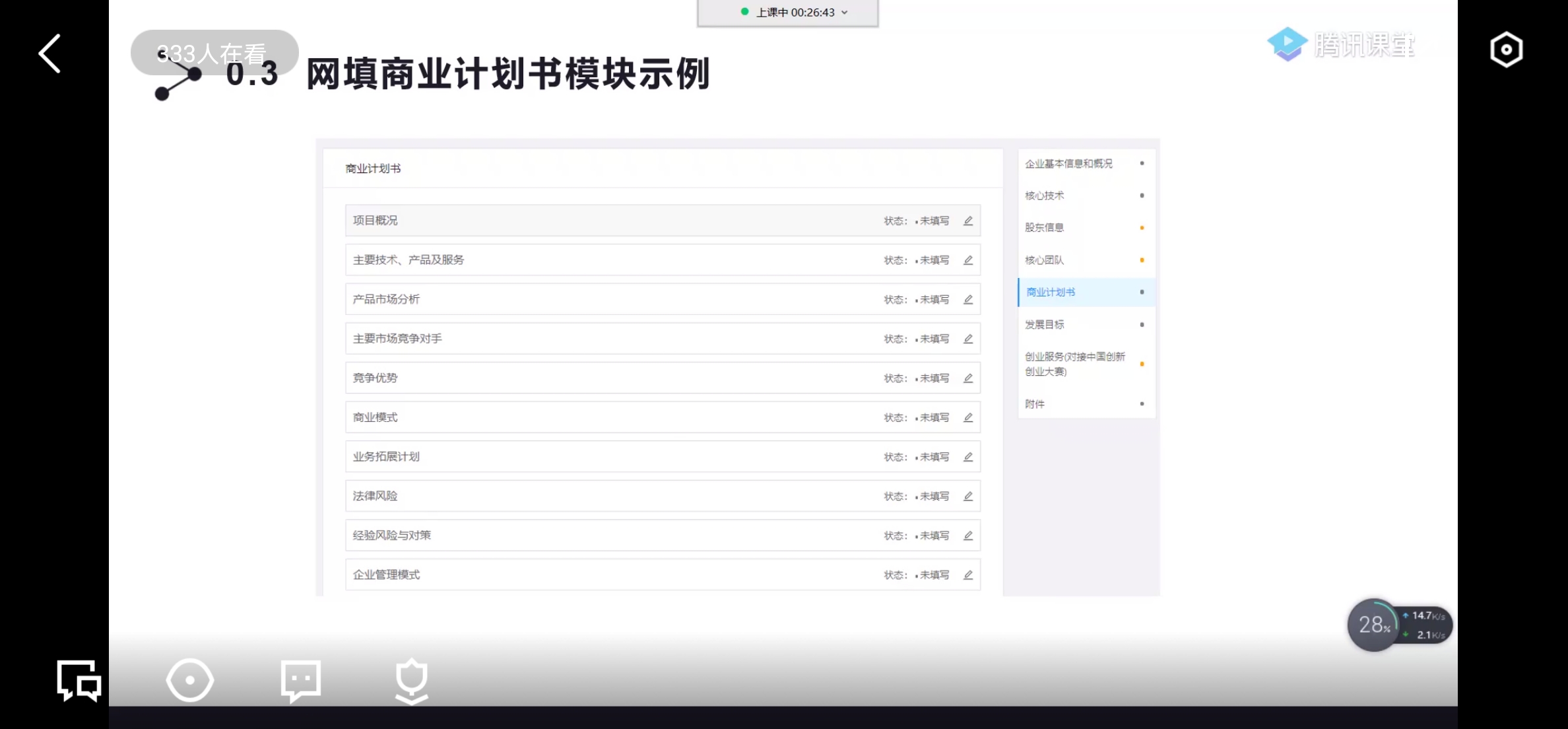Viewport: 1568px width, 729px height.
Task: Click the 商业模式 row label
Action: (x=375, y=417)
